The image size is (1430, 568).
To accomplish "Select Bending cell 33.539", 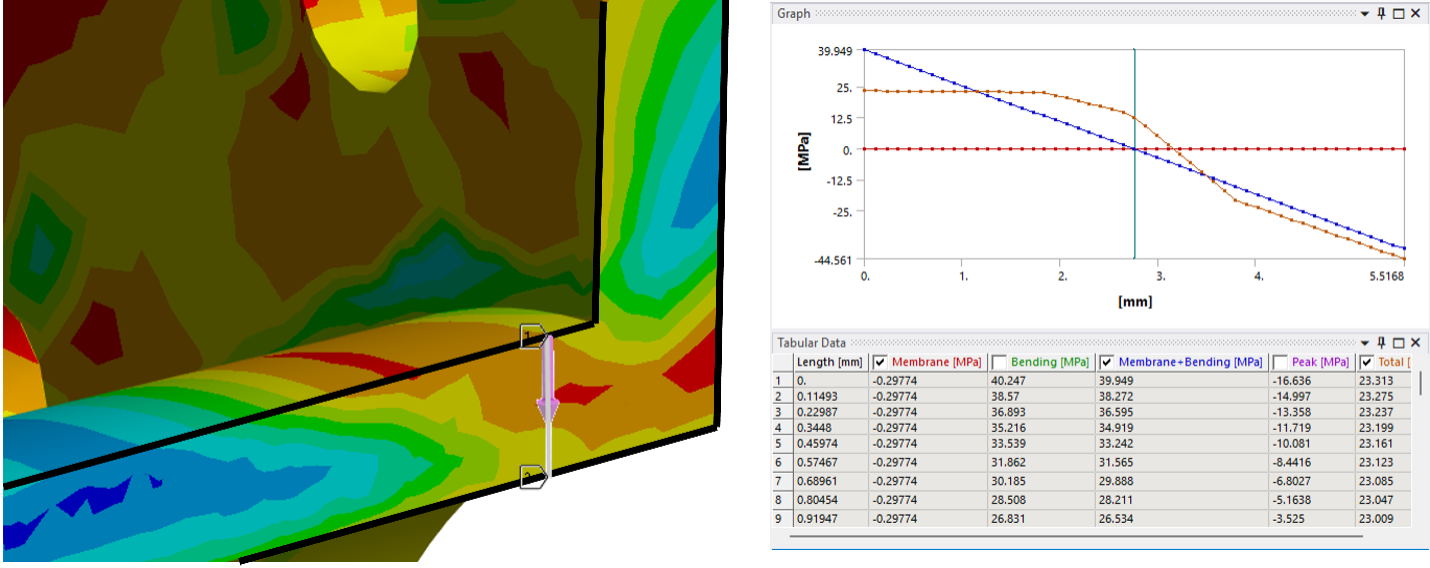I will 1040,443.
